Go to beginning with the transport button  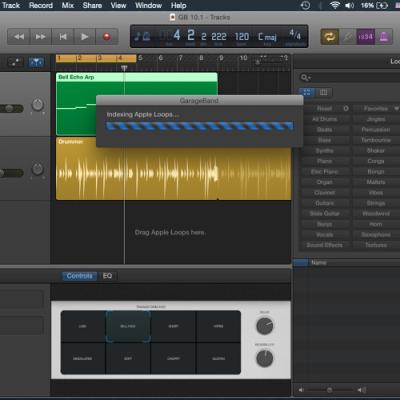[63, 37]
